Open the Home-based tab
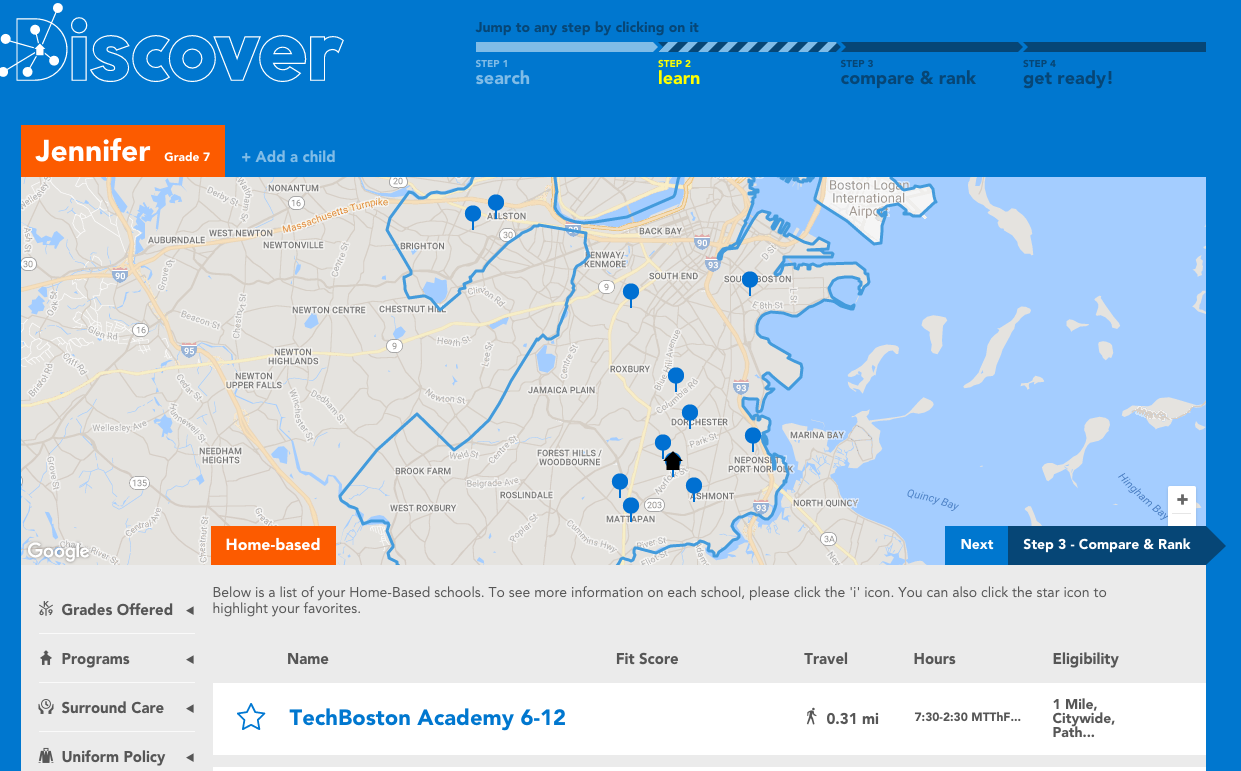Viewport: 1241px width, 771px height. [273, 545]
